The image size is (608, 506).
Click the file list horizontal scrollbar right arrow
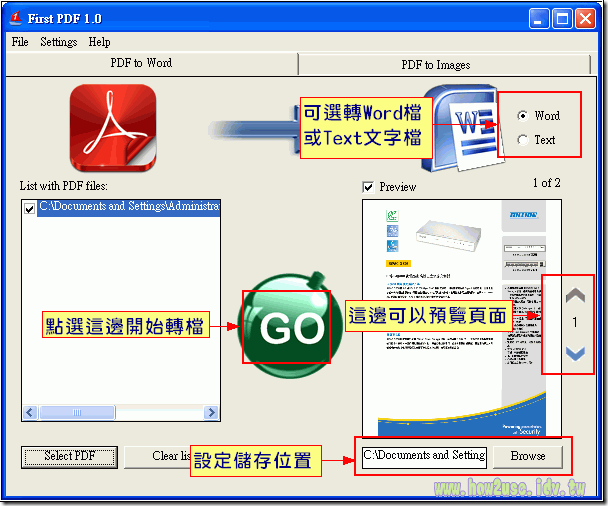pos(211,412)
